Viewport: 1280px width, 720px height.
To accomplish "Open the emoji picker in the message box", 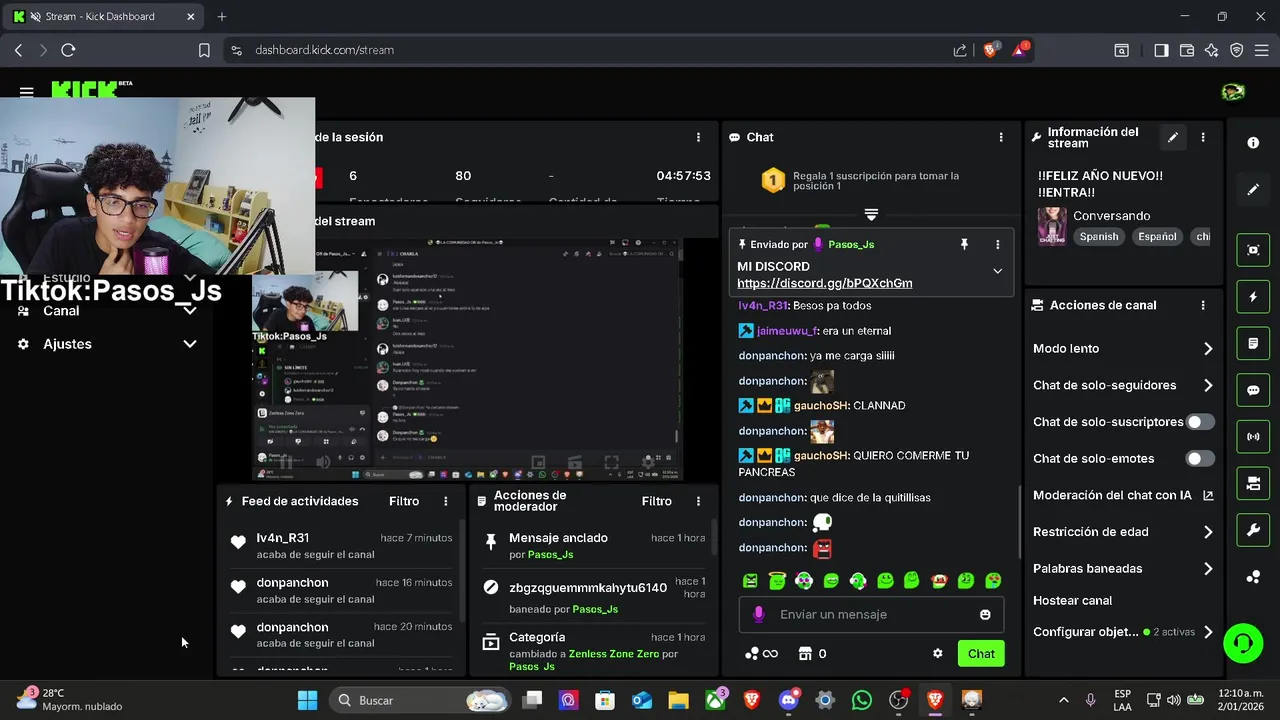I will pyautogui.click(x=985, y=614).
